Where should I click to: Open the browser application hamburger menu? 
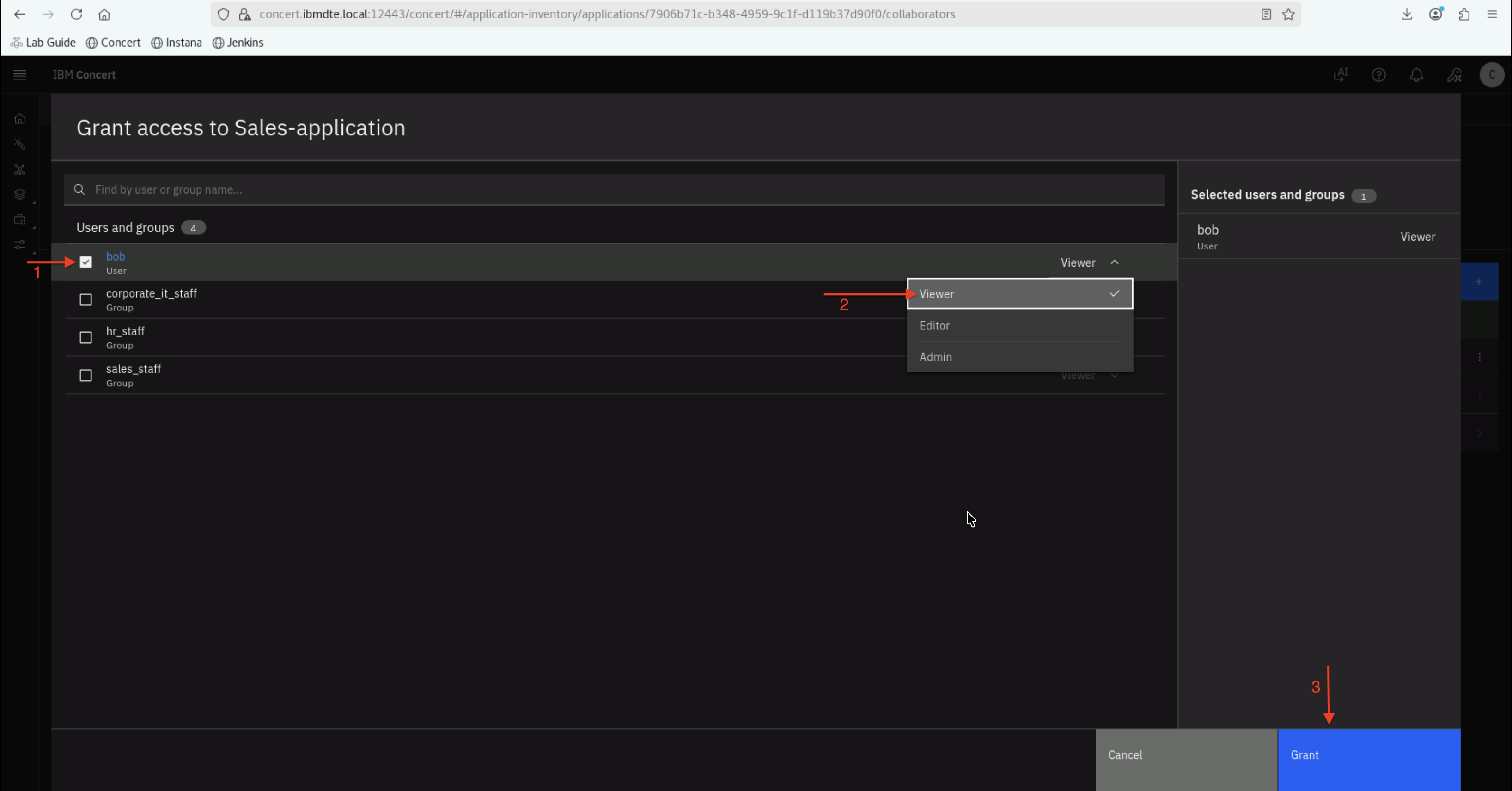[x=1492, y=14]
